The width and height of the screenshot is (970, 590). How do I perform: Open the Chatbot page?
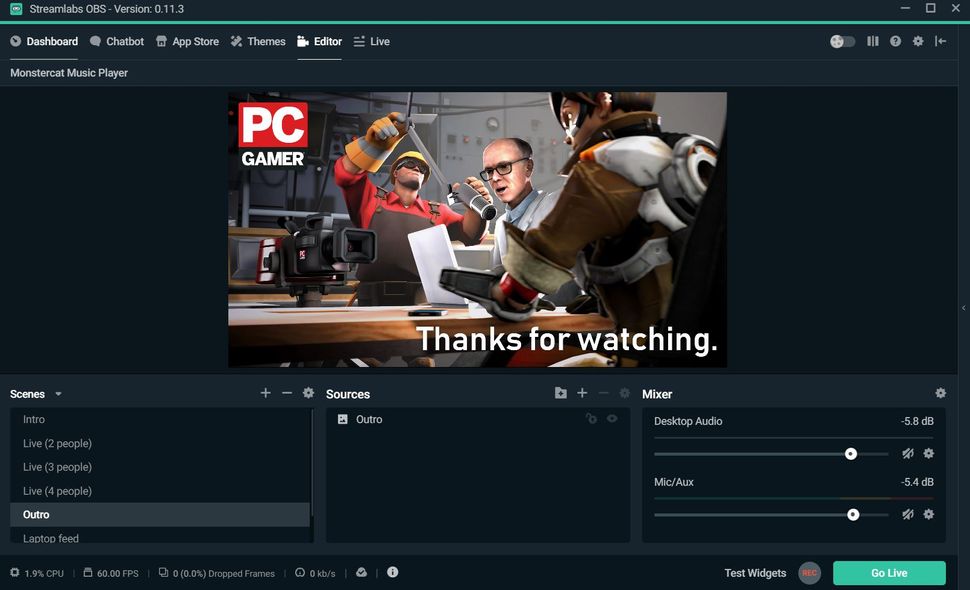pos(117,41)
